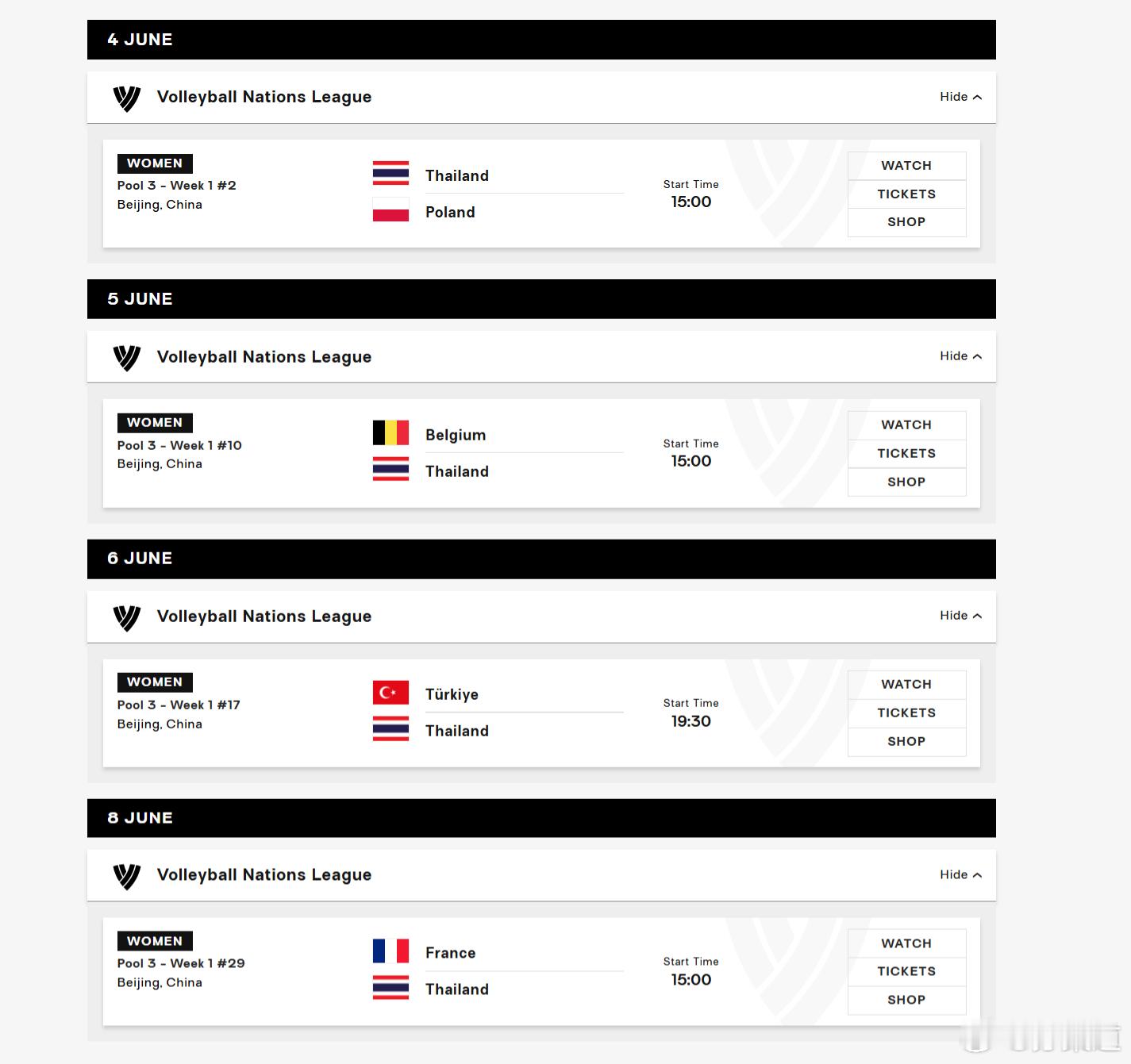
Task: Open the Belgium team link
Action: click(456, 435)
